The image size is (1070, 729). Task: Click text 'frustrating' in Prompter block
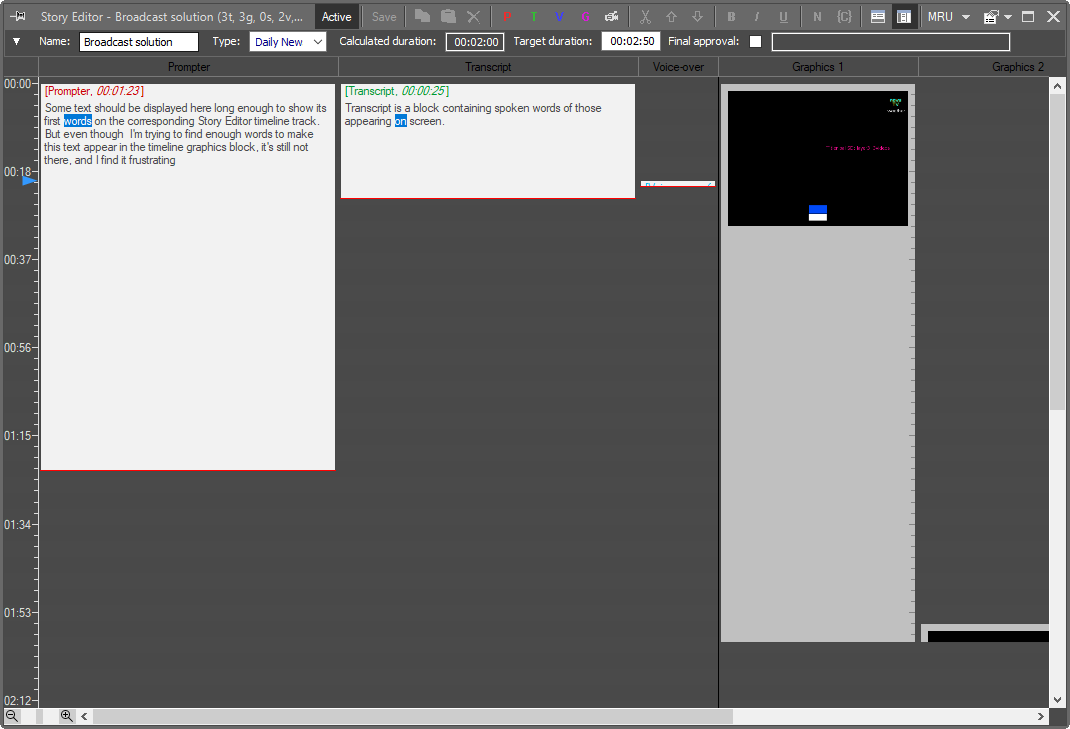[152, 160]
